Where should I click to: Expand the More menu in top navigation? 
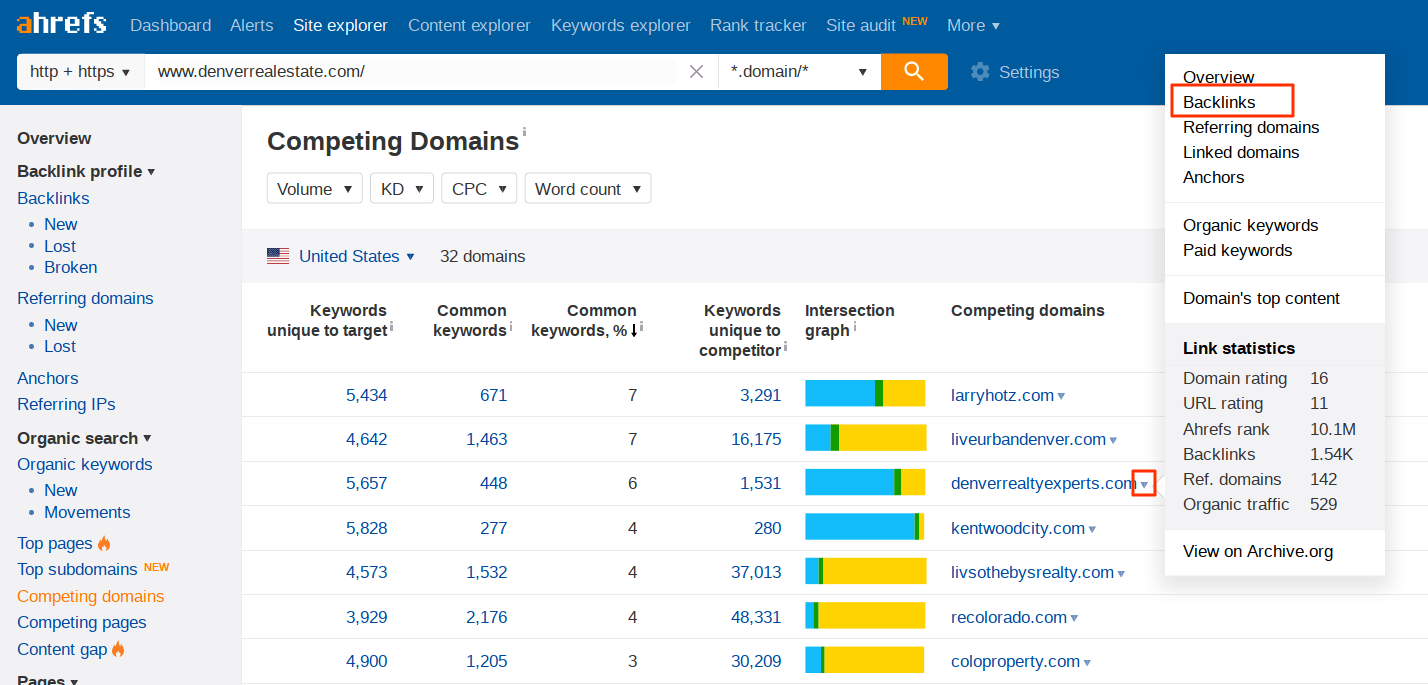tap(973, 25)
